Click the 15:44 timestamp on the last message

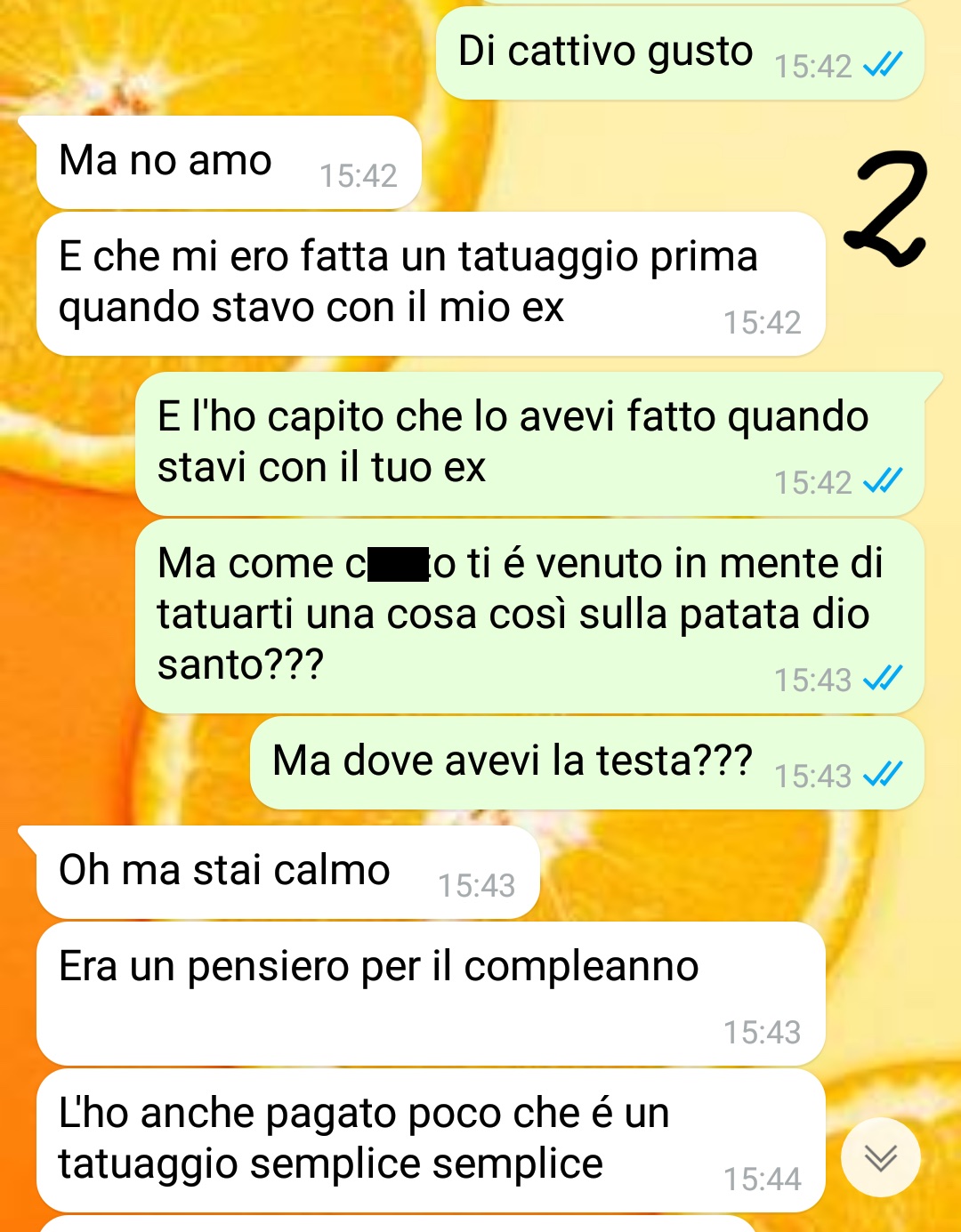pyautogui.click(x=763, y=1179)
